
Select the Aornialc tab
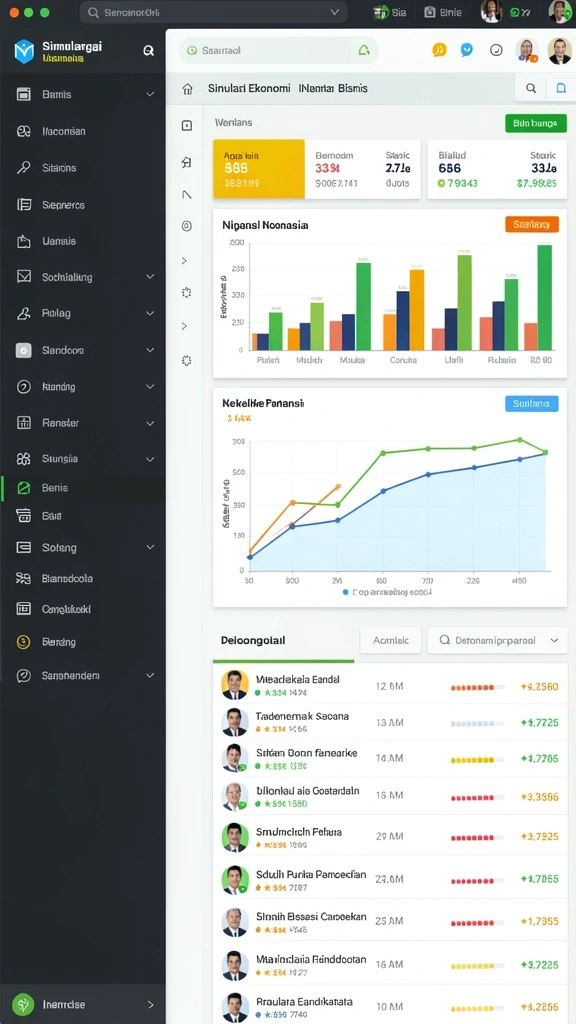[x=391, y=641]
